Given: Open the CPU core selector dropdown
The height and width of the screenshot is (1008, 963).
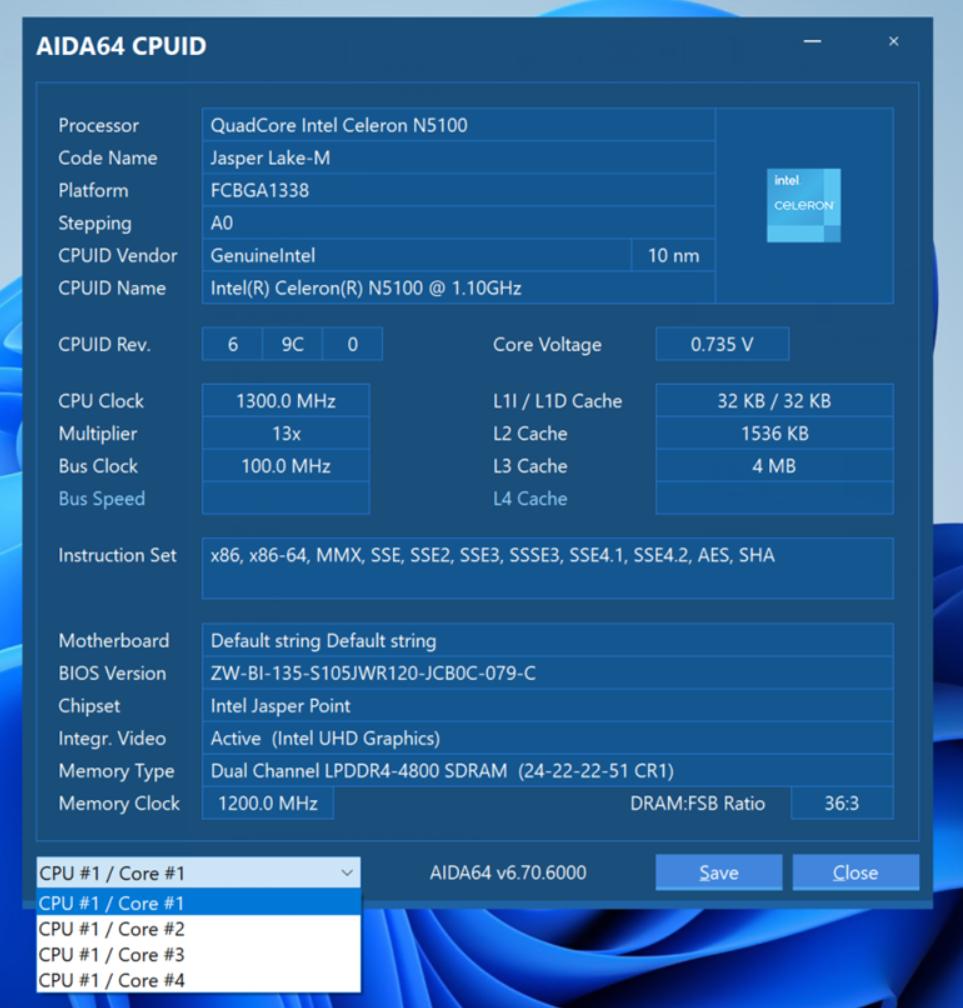Looking at the screenshot, I should point(198,872).
